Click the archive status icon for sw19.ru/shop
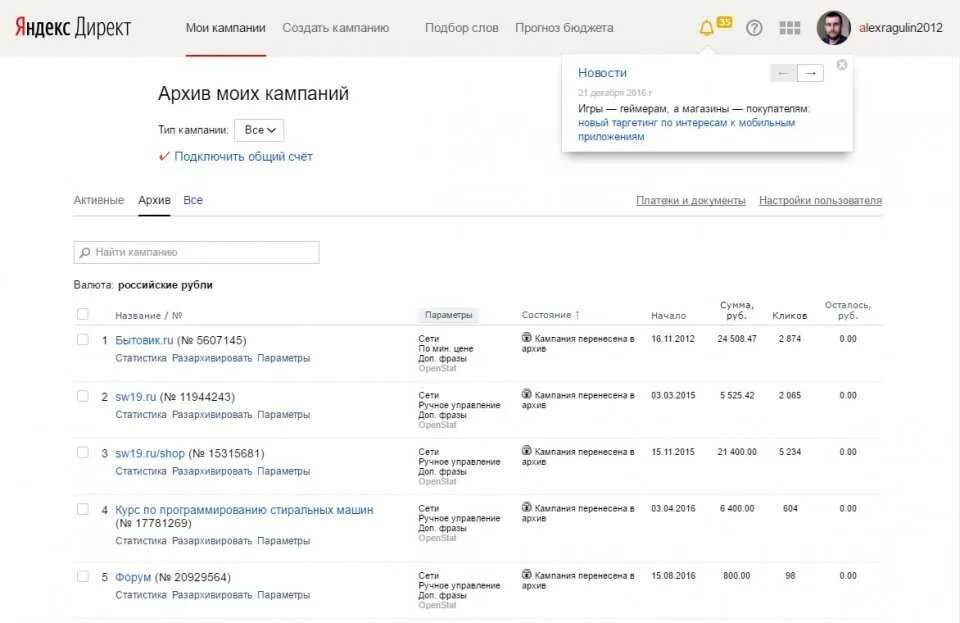Image resolution: width=960 pixels, height=623 pixels. click(527, 450)
